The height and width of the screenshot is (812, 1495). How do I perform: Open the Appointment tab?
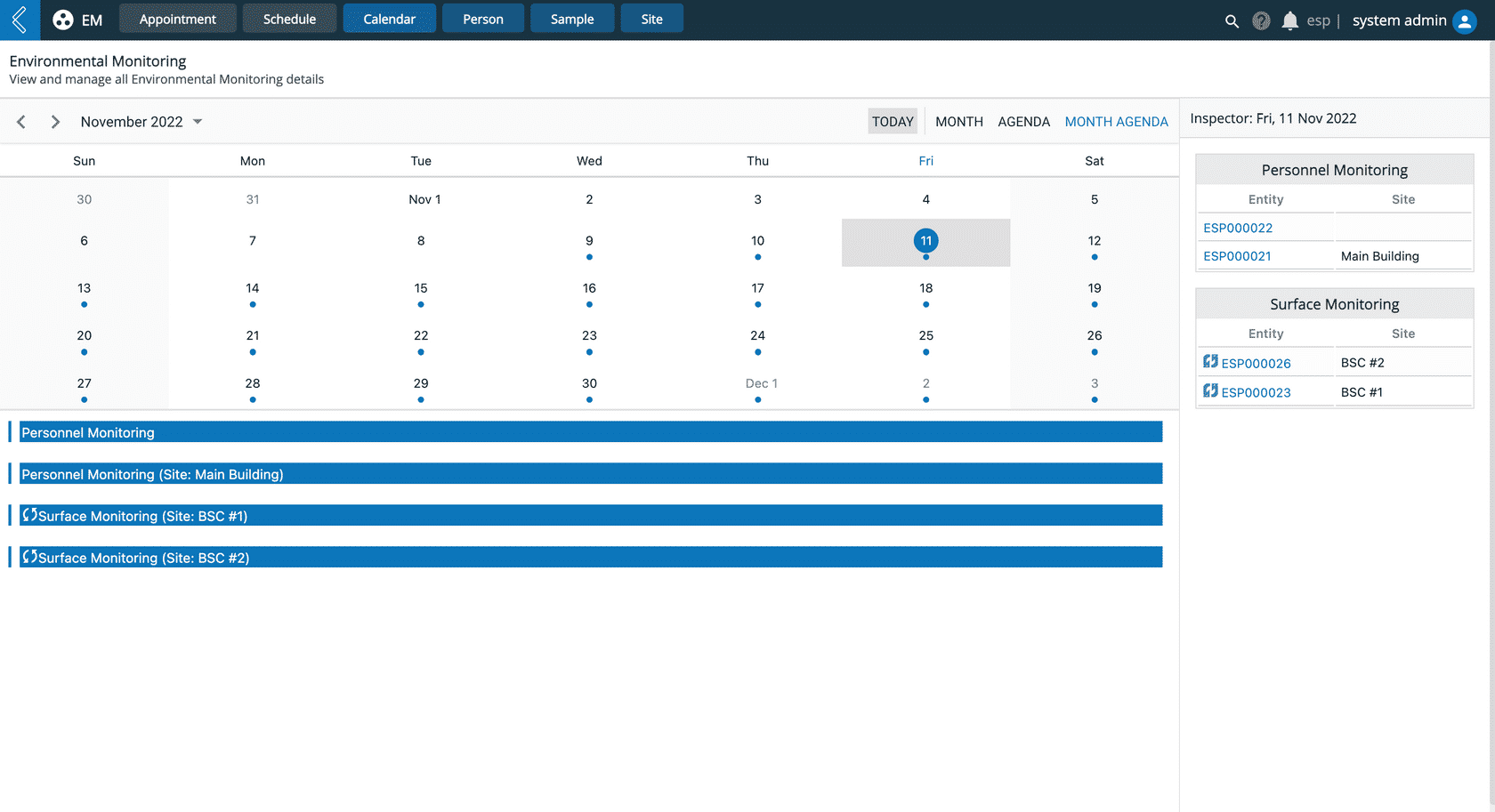(x=178, y=19)
